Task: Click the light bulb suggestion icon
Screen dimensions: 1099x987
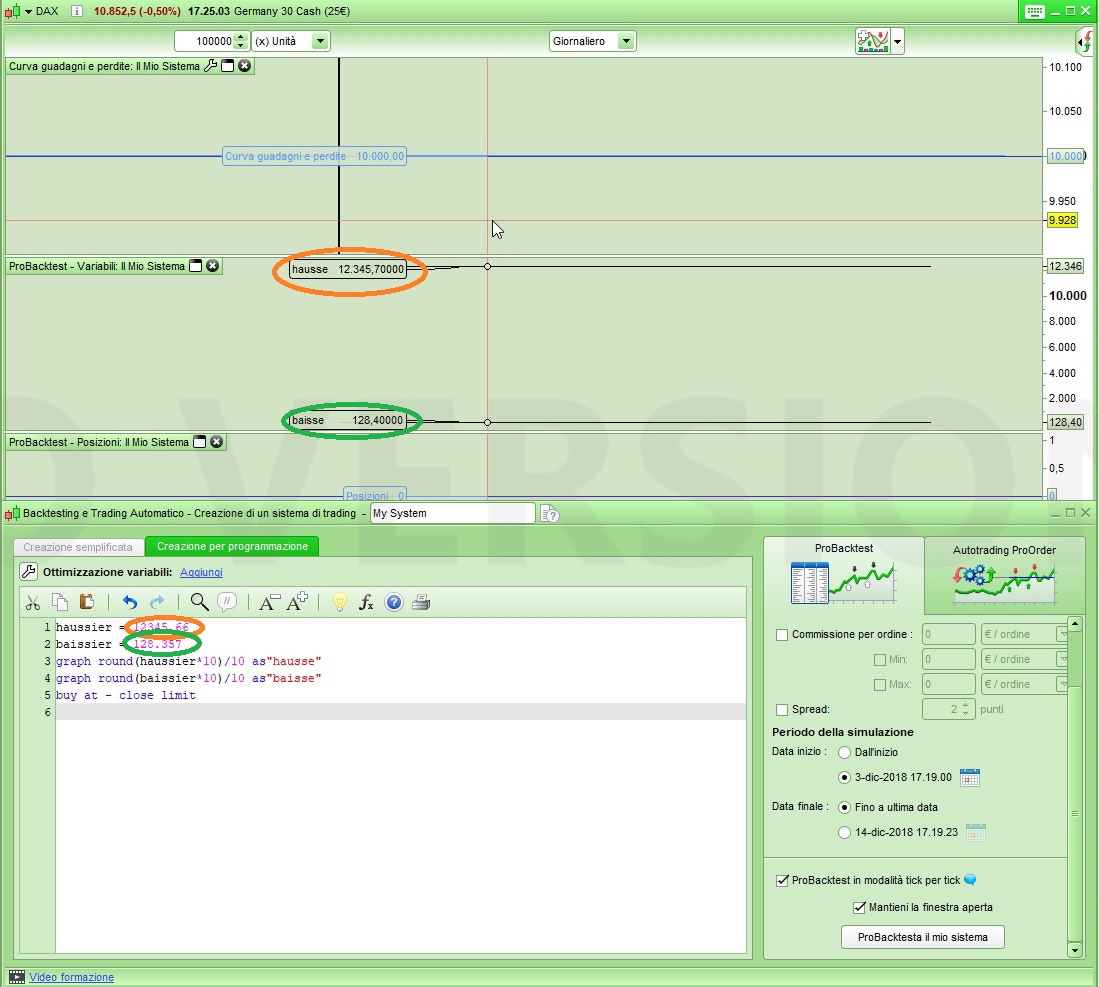Action: [x=340, y=602]
